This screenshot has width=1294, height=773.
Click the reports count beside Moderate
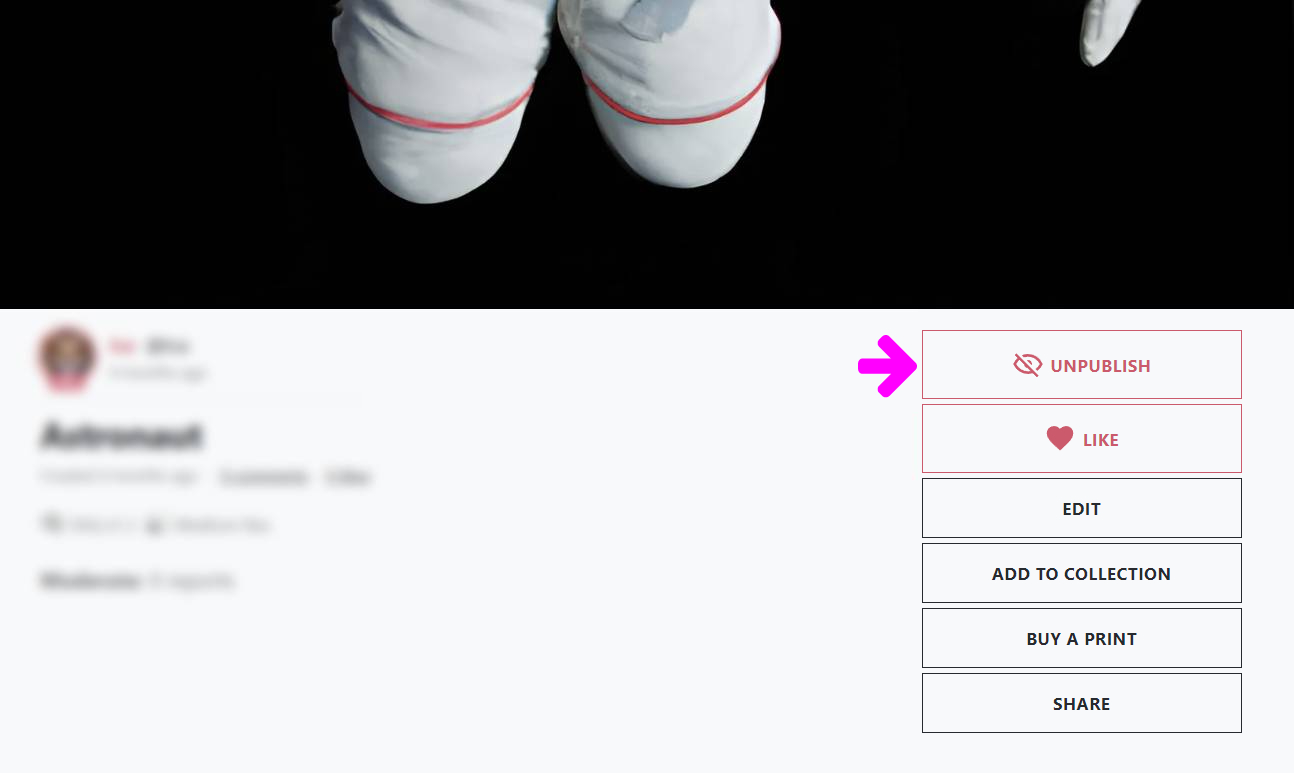tap(192, 580)
